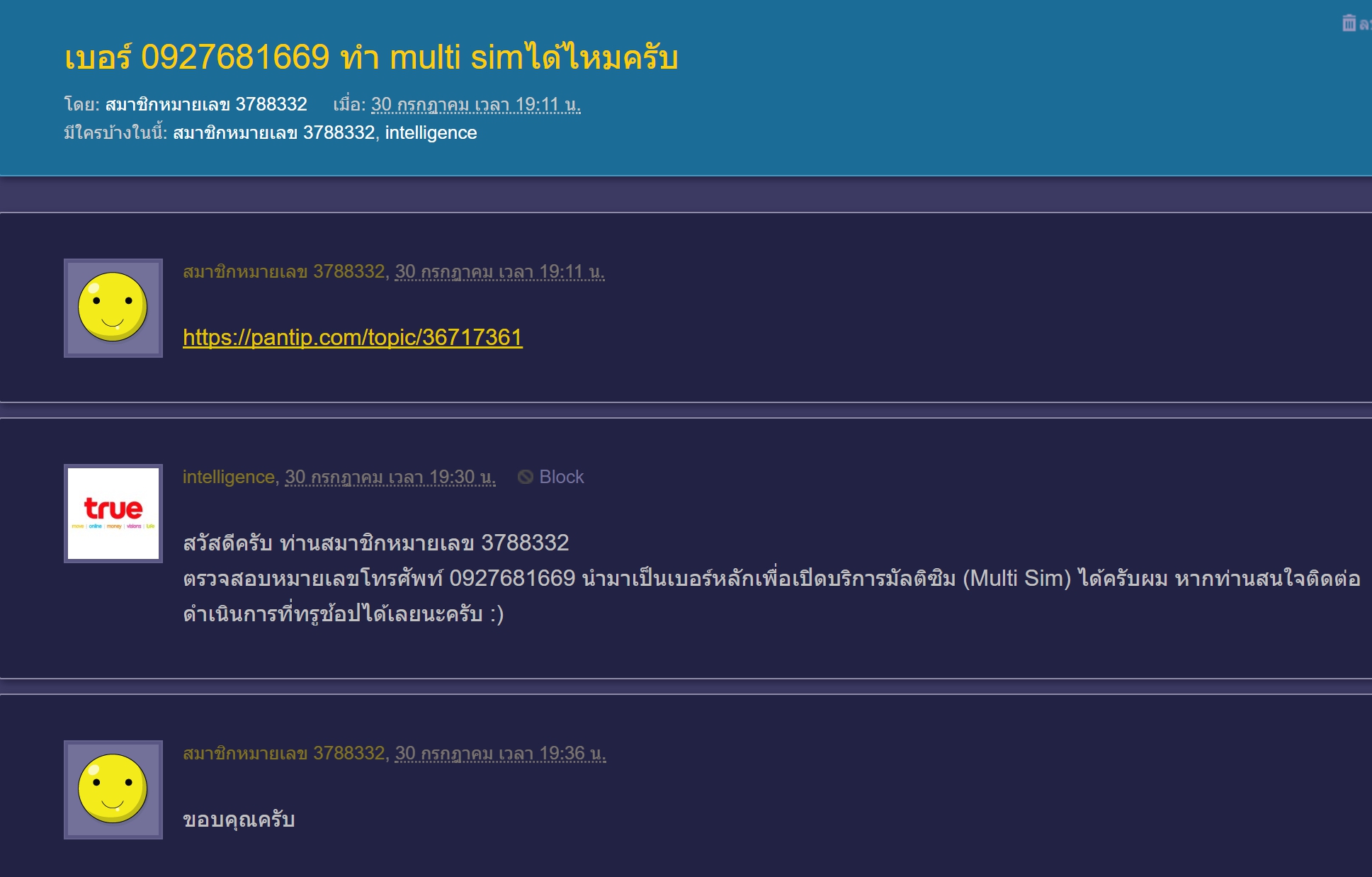Viewport: 1372px width, 877px height.
Task: Select participant สมาชิกหมายเลข 3788332 in the header list
Action: point(273,133)
